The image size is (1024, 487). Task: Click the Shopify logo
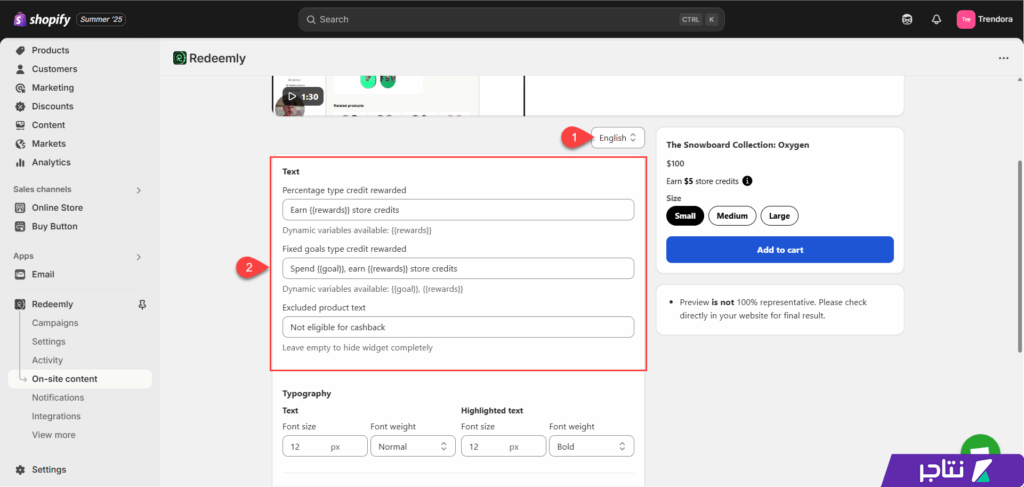tap(42, 20)
